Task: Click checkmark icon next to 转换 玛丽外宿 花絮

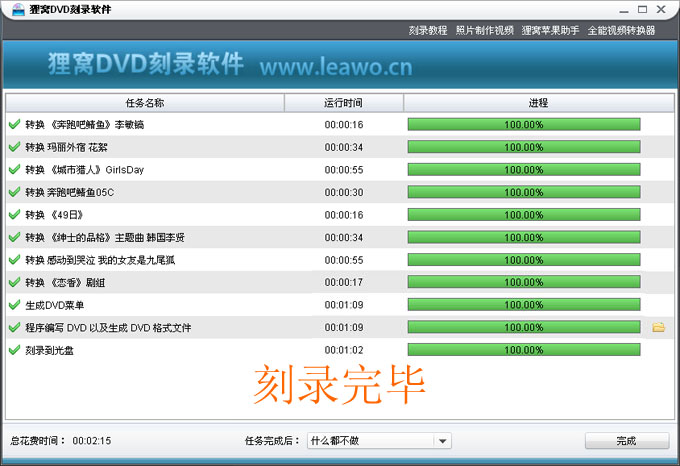Action: pos(14,147)
